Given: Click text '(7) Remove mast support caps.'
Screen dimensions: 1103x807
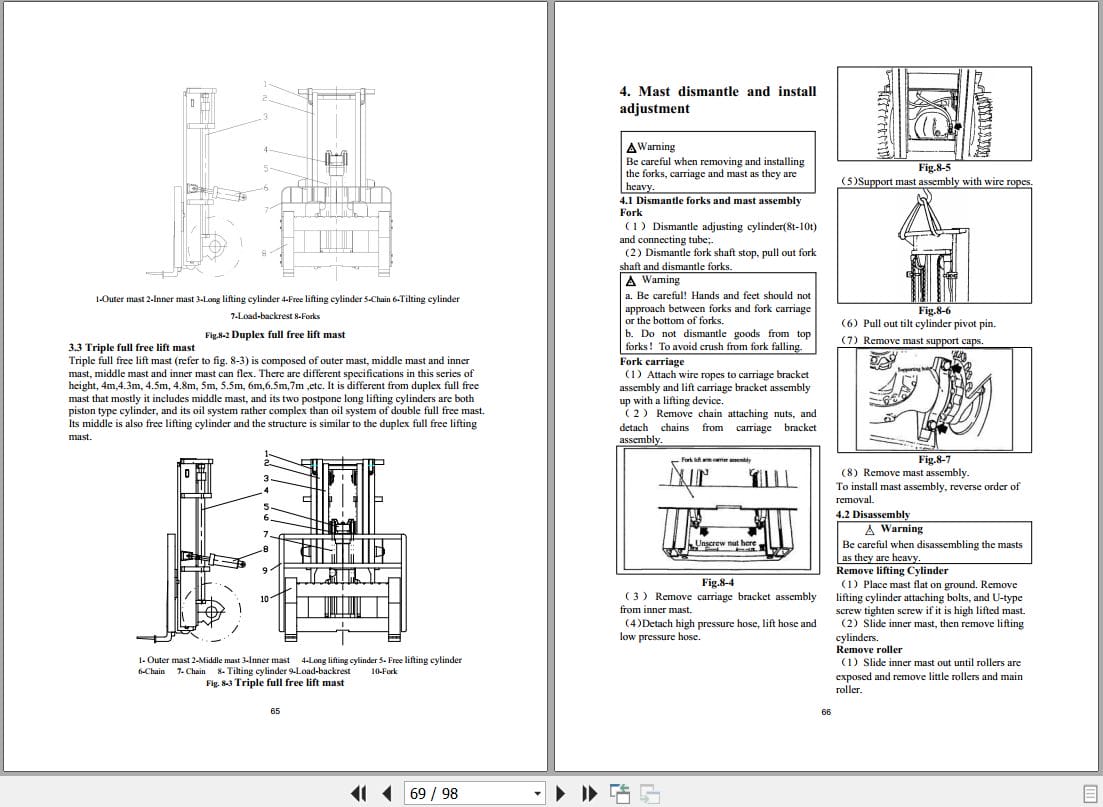Looking at the screenshot, I should (x=912, y=341).
